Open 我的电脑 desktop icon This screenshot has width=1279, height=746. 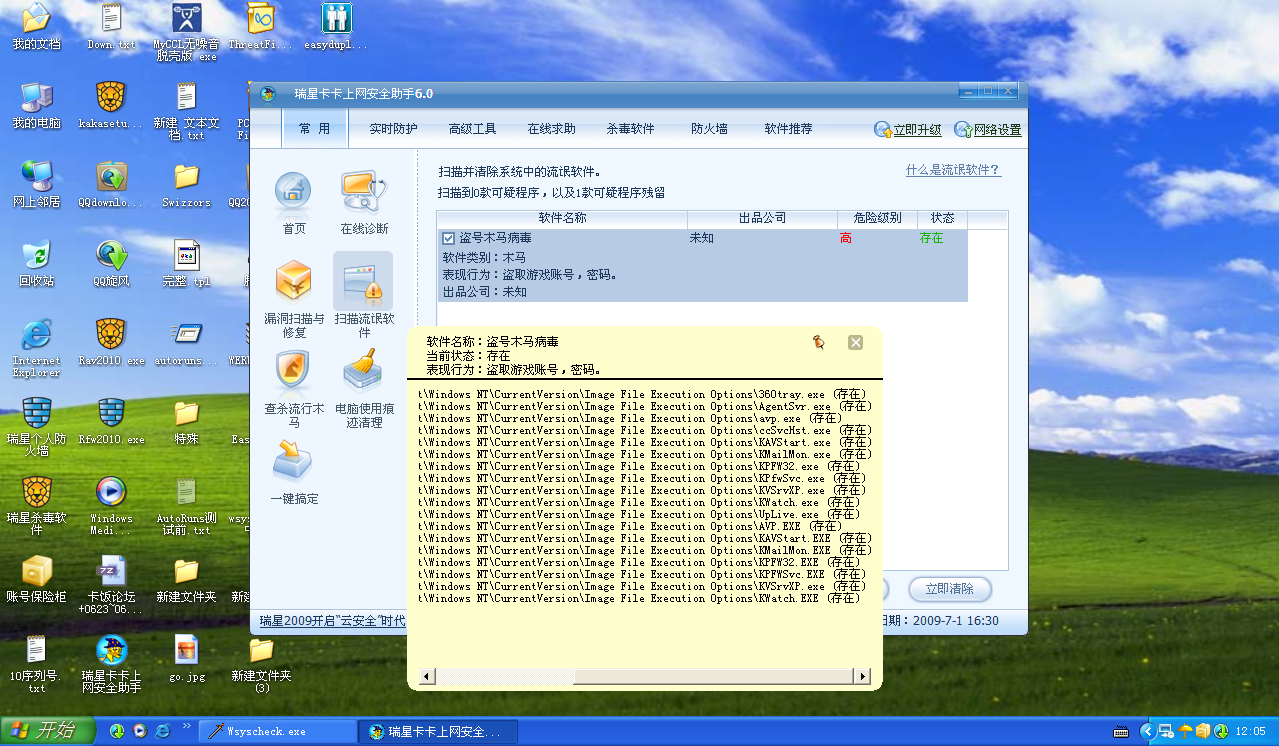[x=36, y=105]
